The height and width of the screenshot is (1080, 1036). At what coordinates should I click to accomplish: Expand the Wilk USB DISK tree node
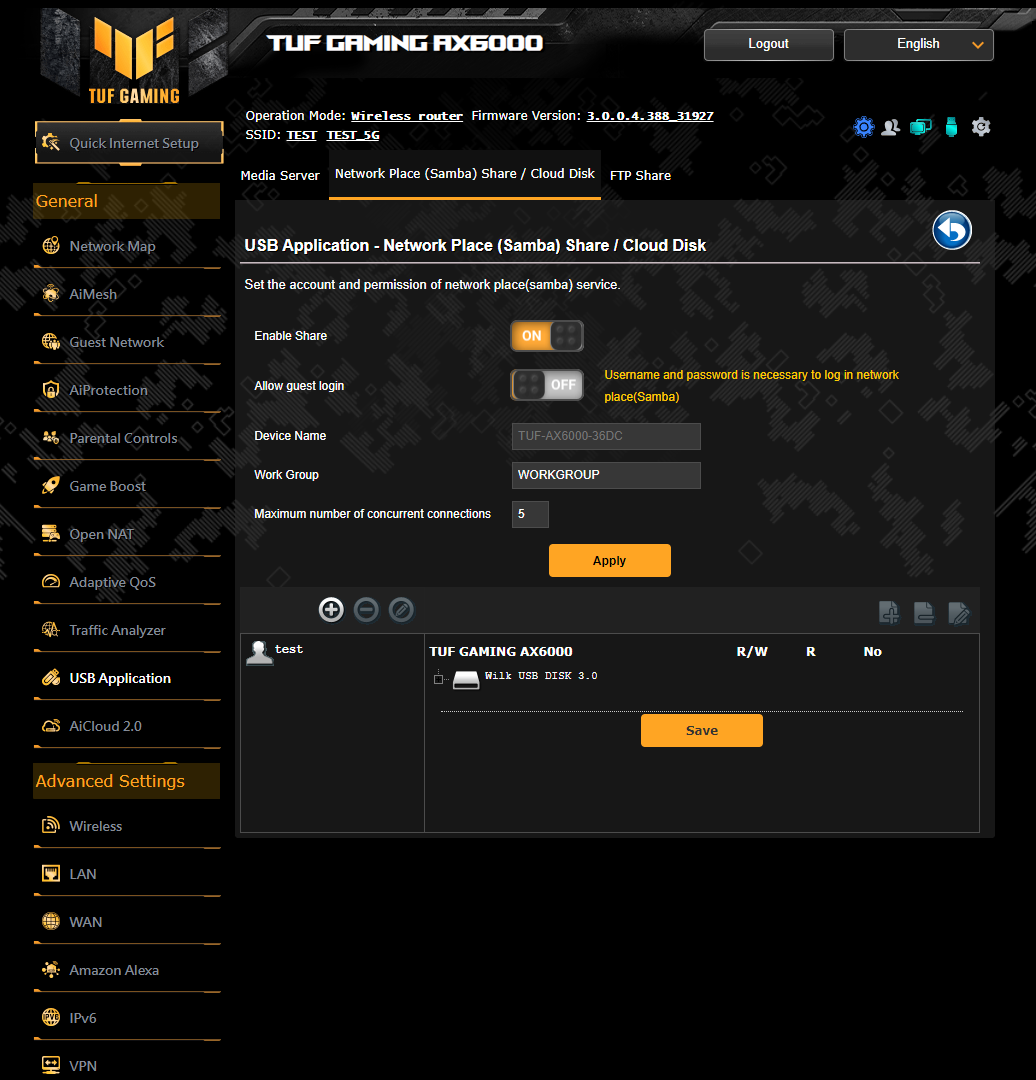click(438, 679)
